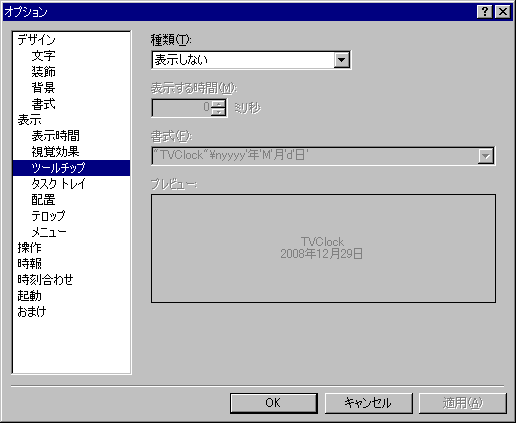
Task: Increase the 表示する時間 spinner value
Action: [x=219, y=104]
